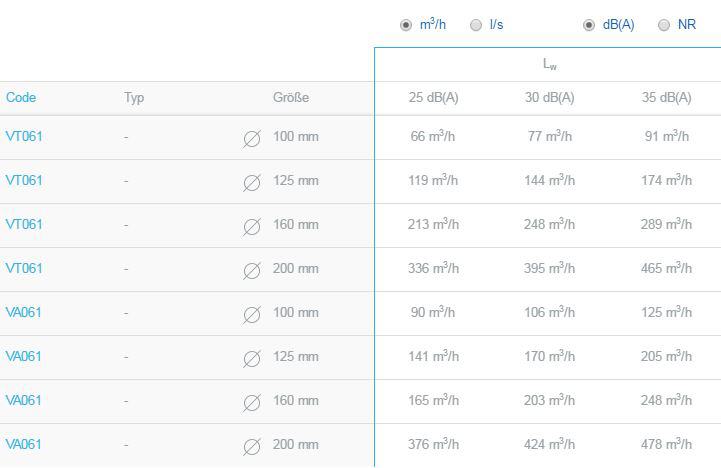The width and height of the screenshot is (721, 468).
Task: Click diameter icon for VT061 200 mm
Action: point(252,271)
